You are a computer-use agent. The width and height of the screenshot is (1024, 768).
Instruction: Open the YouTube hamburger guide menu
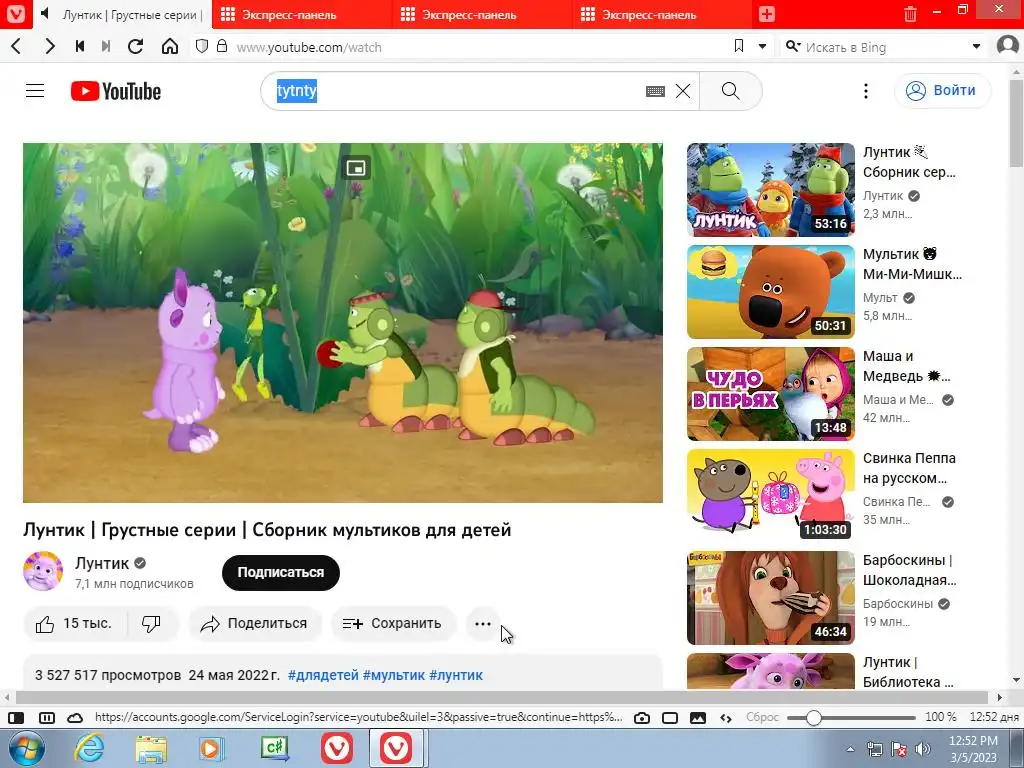[x=35, y=91]
